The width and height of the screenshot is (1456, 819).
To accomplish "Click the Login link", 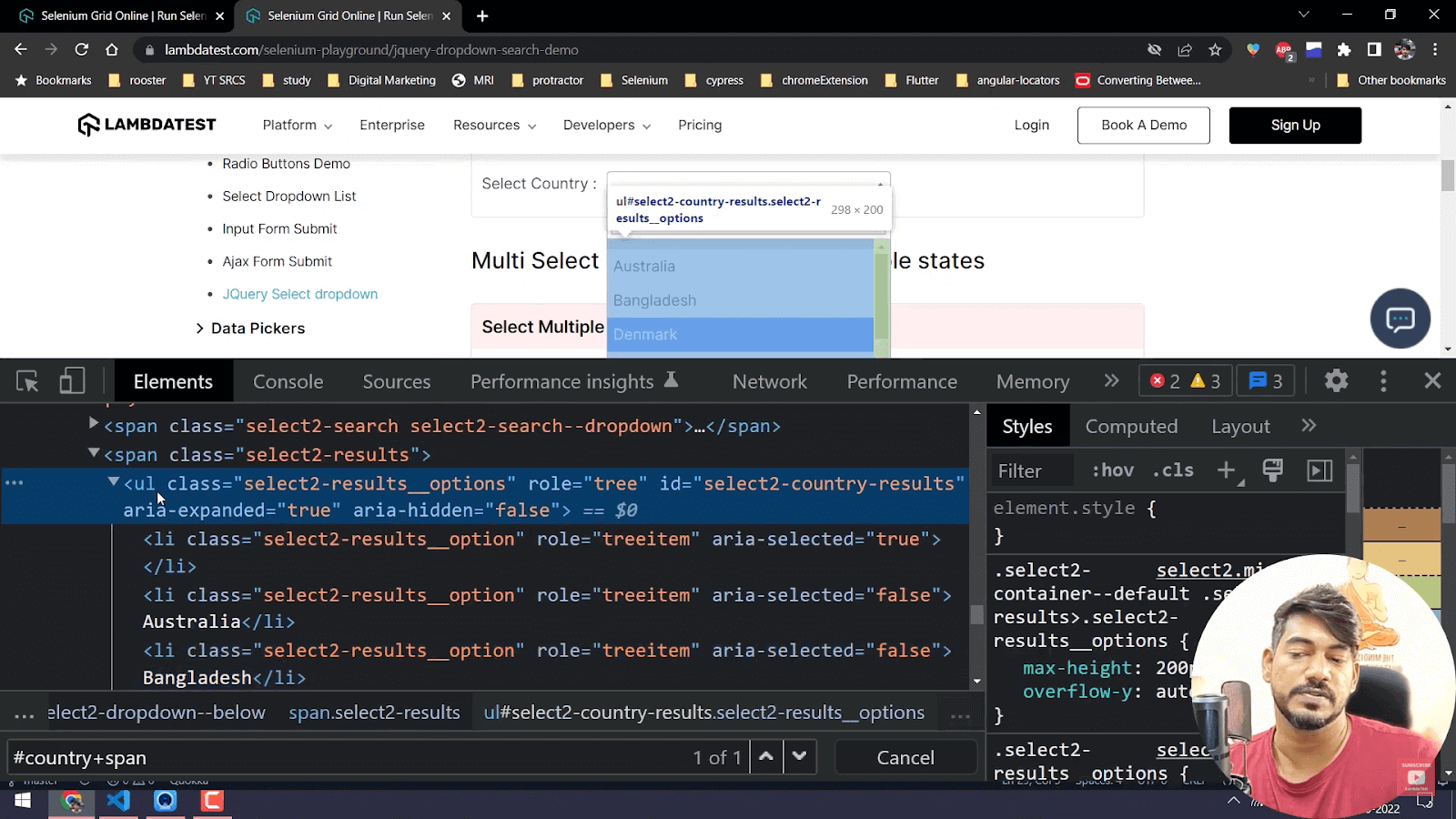I will coord(1032,125).
